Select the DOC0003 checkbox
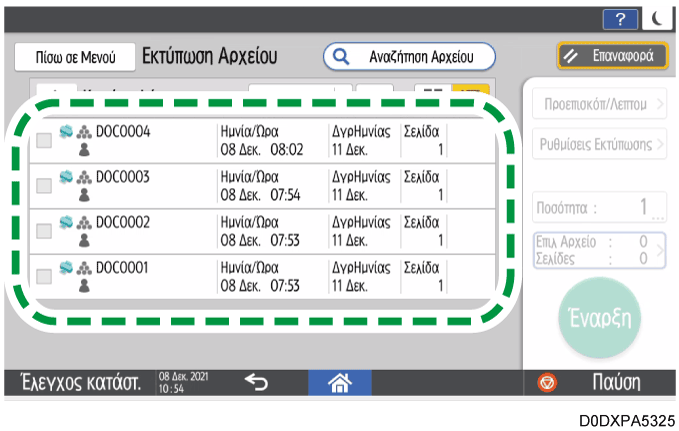Viewport: 679px width, 431px height. (44, 185)
